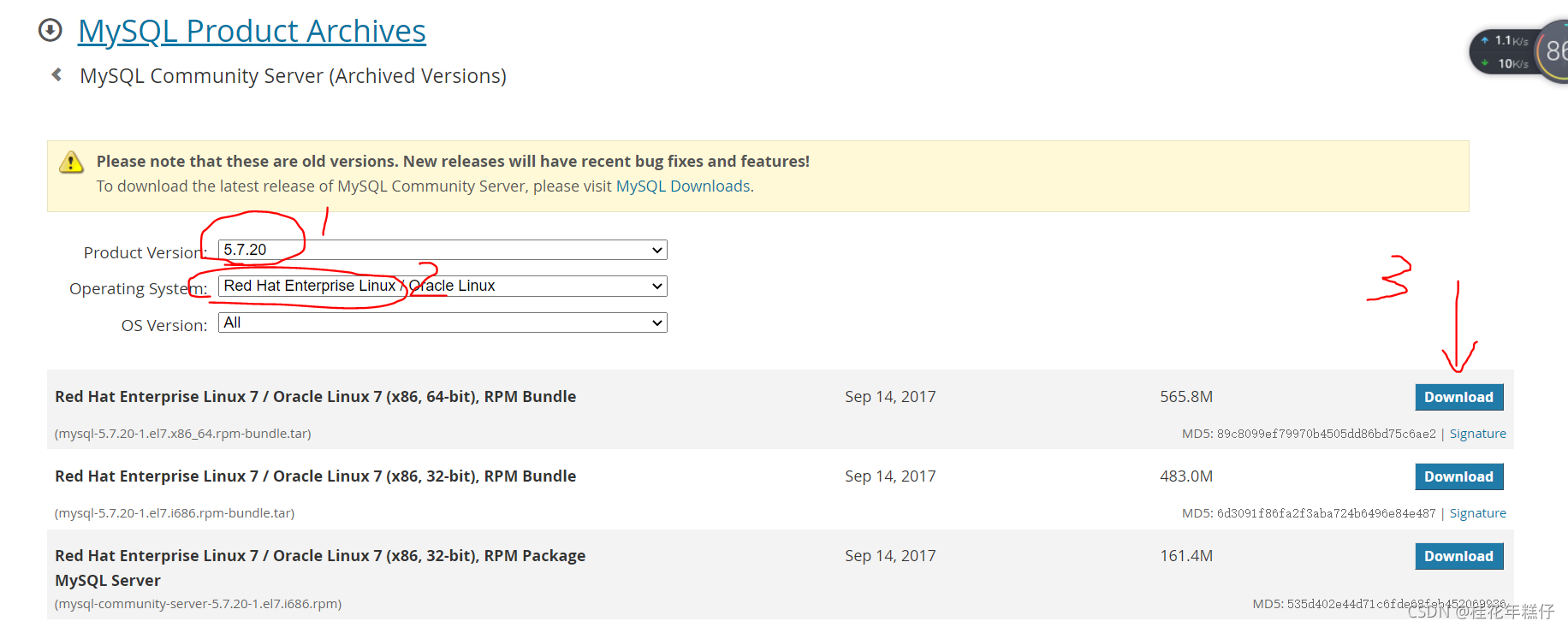Select the Sep 14, 2017 date of 32-bit bundle
This screenshot has width=1568, height=627.
pyautogui.click(x=890, y=476)
